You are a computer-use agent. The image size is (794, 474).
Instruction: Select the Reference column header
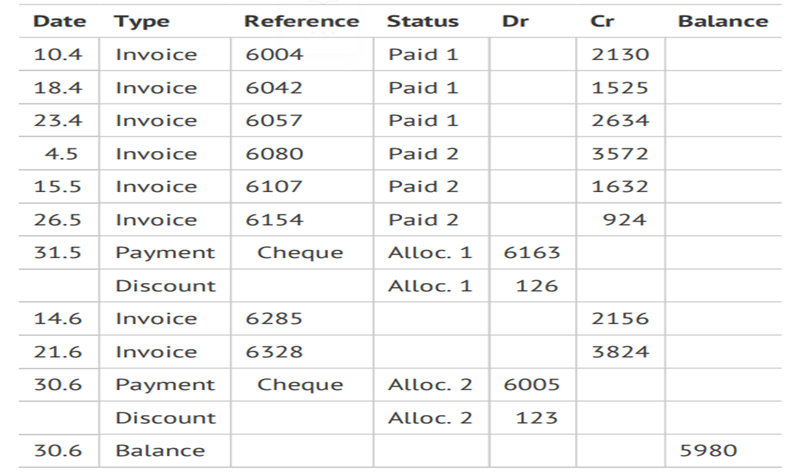pos(301,21)
